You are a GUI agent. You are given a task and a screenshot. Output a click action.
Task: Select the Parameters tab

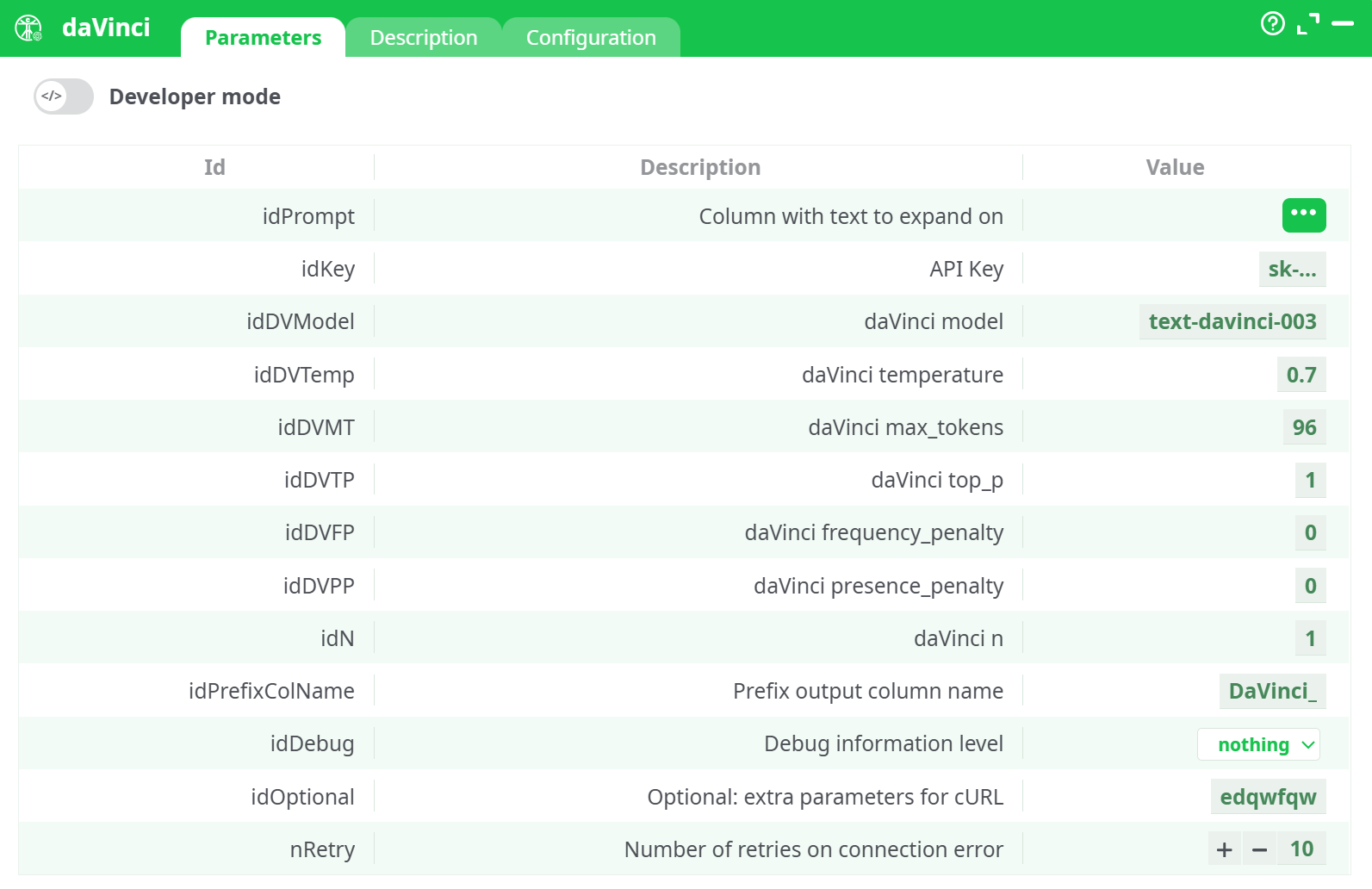tap(263, 38)
